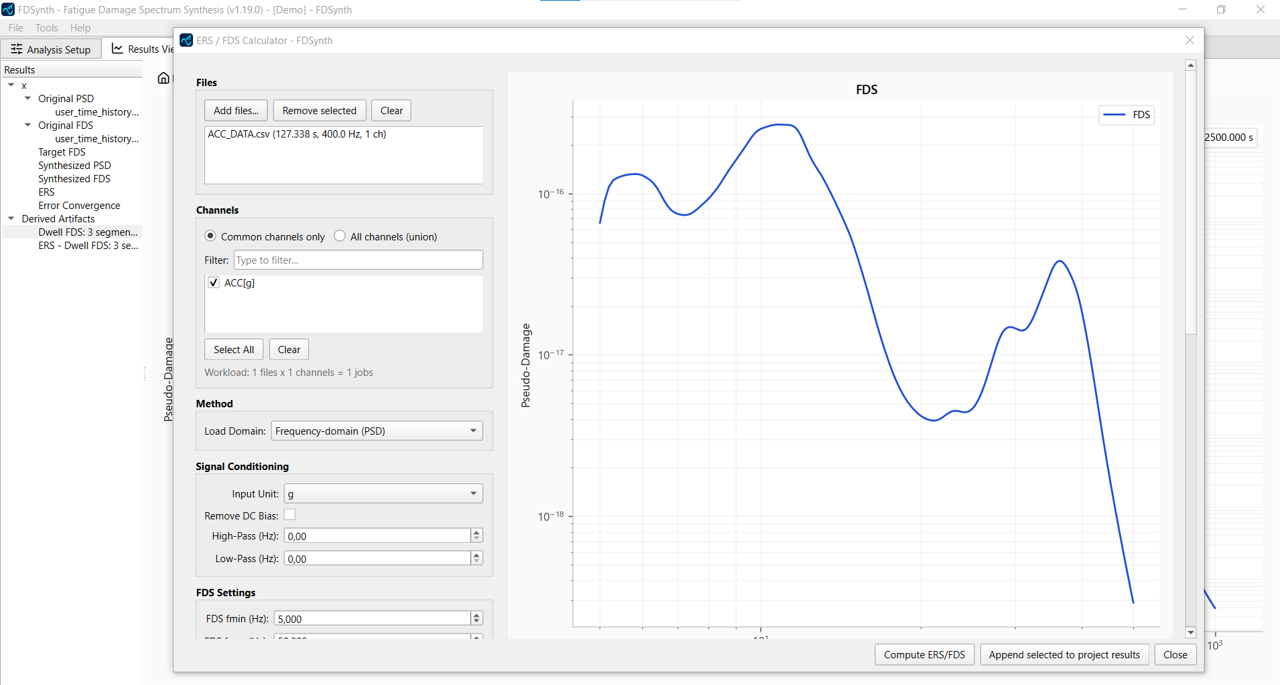The height and width of the screenshot is (685, 1280).
Task: Check the Remove DC Bias checkbox
Action: (290, 515)
